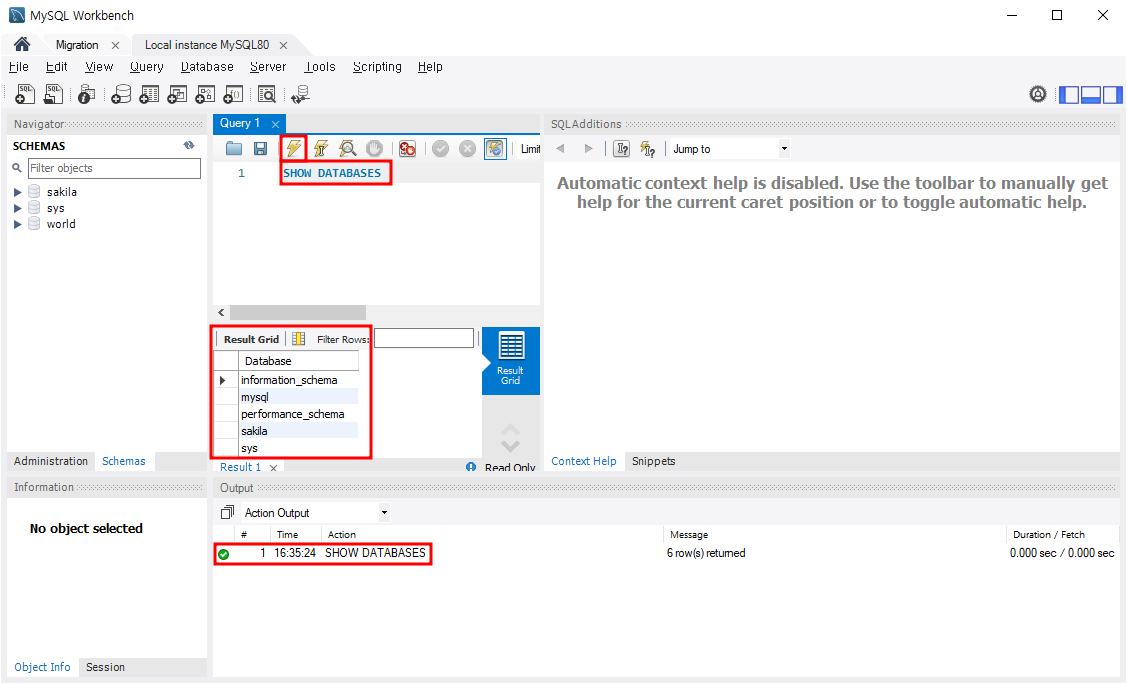Open a script file in query editor
The width and height of the screenshot is (1127, 684).
[234, 149]
